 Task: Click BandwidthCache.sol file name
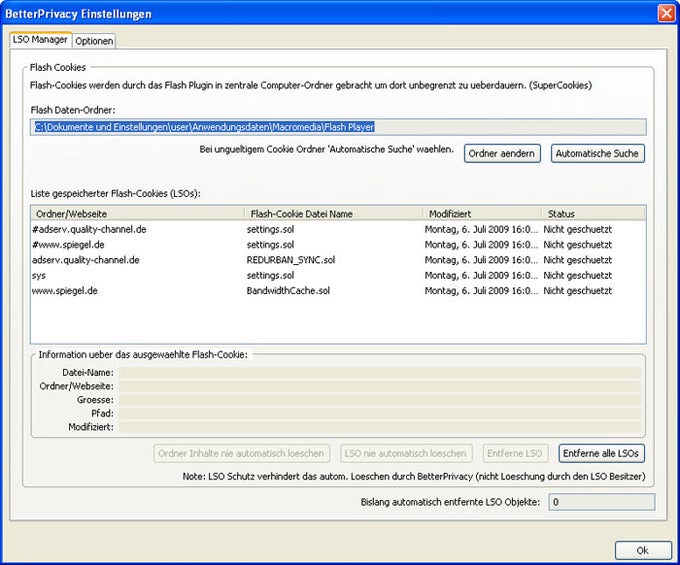(x=288, y=291)
